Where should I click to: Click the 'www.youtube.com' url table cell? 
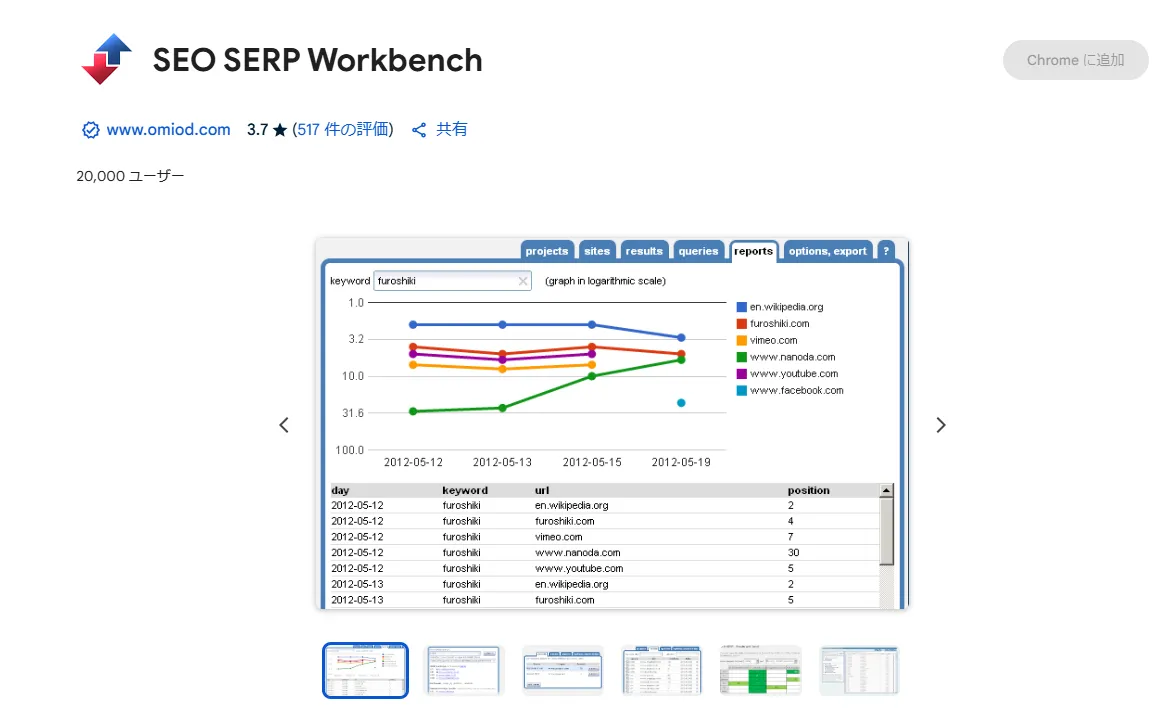[x=579, y=568]
